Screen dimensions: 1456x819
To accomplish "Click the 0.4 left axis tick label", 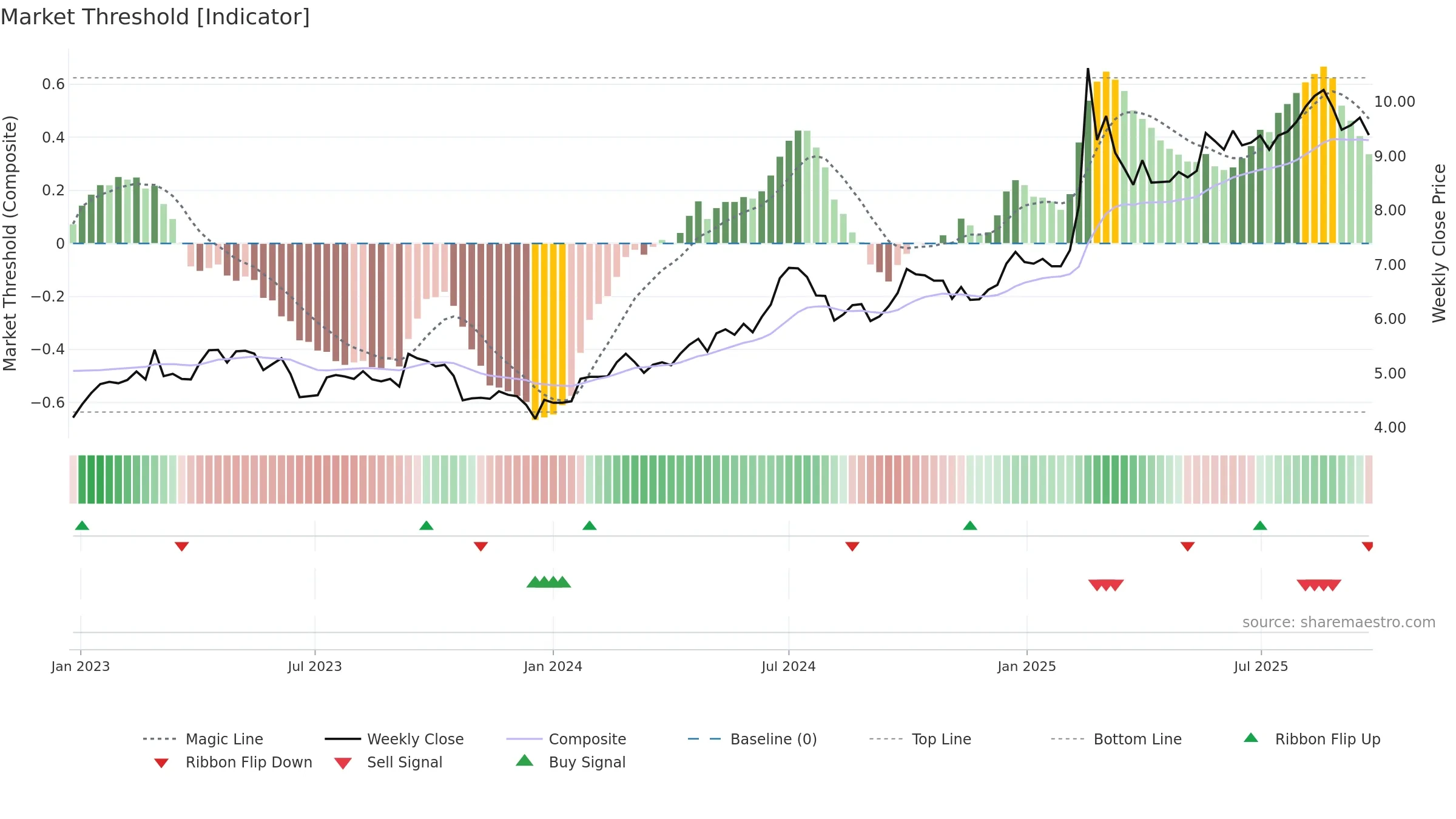I will [x=53, y=138].
